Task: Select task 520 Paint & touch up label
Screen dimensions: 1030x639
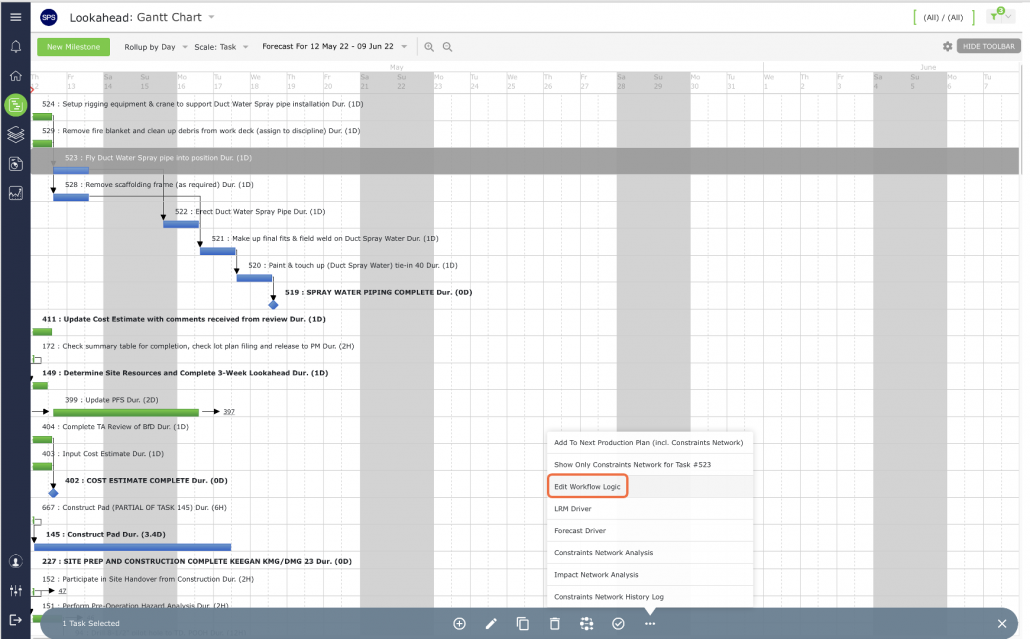Action: 353,265
